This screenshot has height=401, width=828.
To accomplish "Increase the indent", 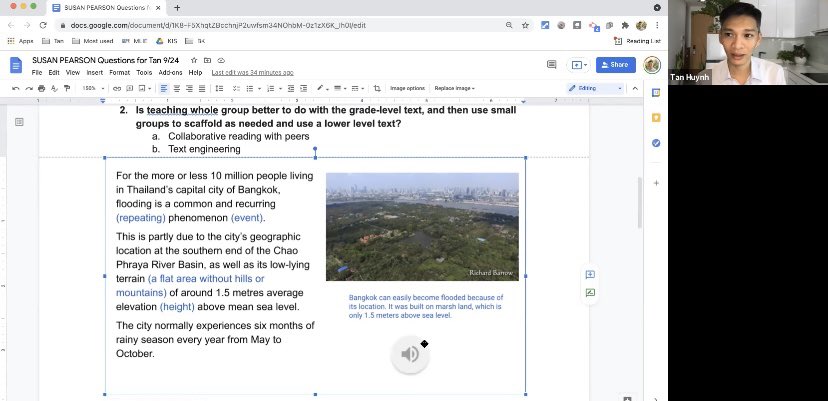I will click(304, 88).
